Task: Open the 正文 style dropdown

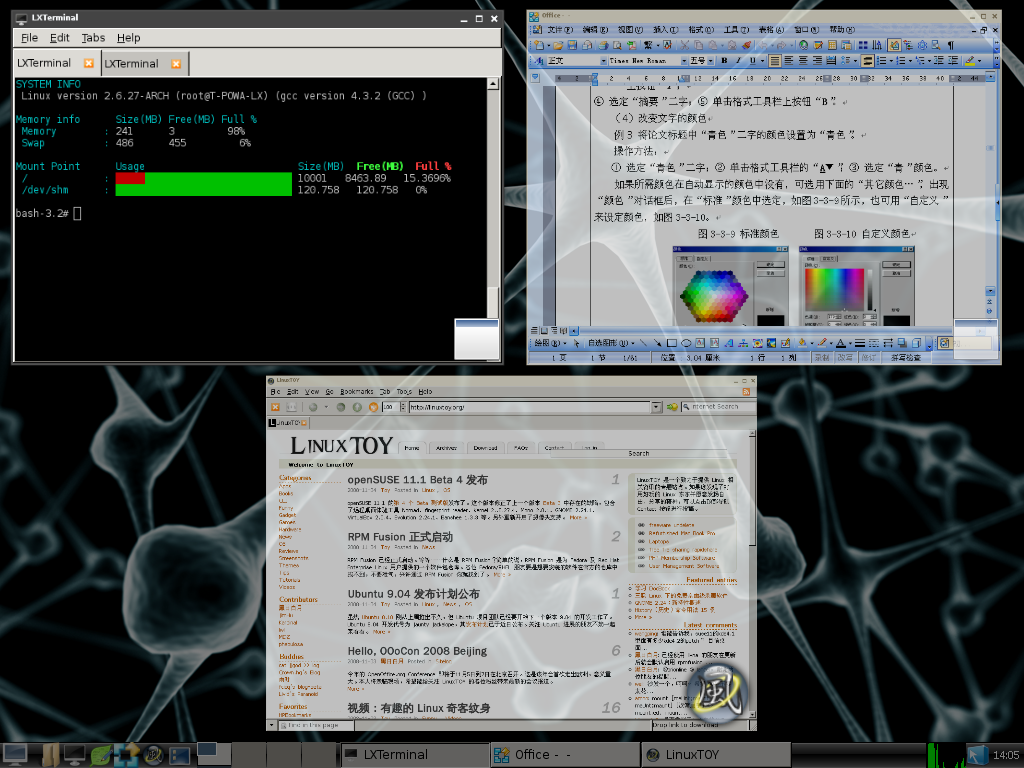Action: (603, 61)
